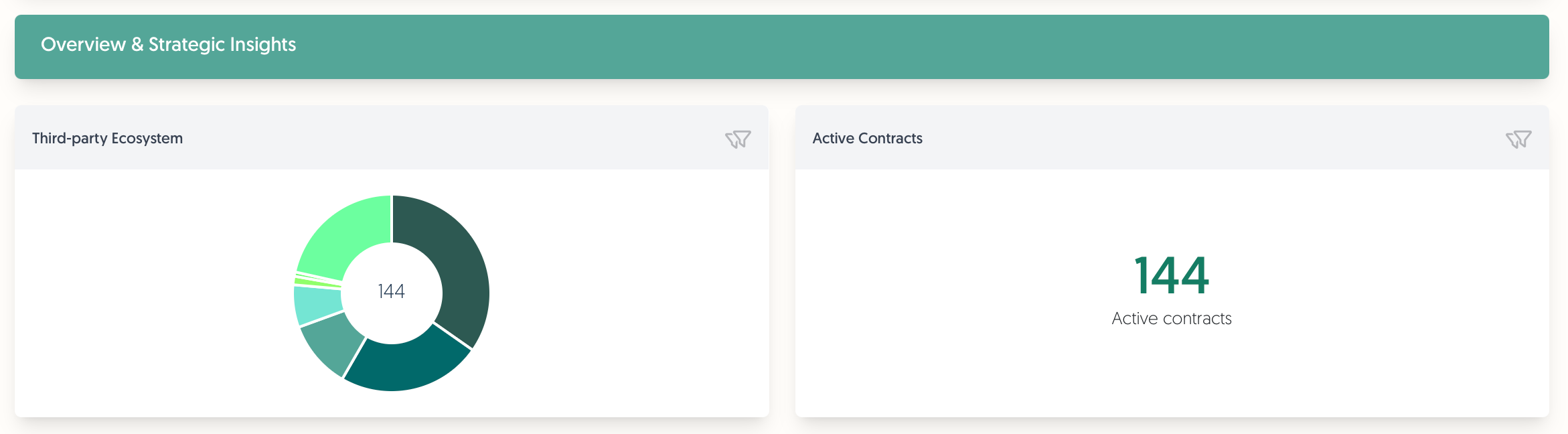Open the Third-party Ecosystem filter icon
The width and height of the screenshot is (1568, 434).
point(738,139)
